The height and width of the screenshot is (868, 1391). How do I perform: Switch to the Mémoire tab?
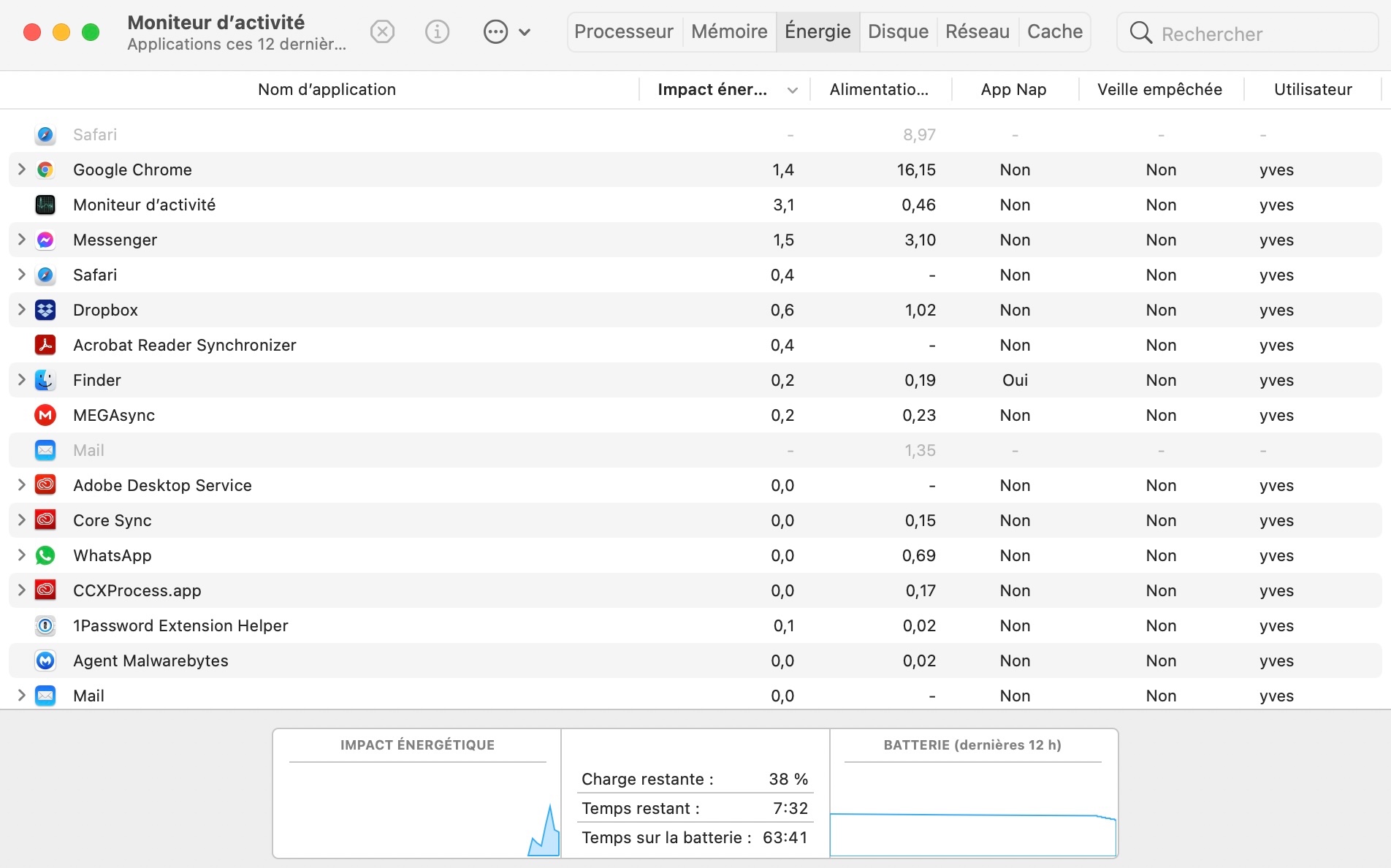pyautogui.click(x=729, y=32)
